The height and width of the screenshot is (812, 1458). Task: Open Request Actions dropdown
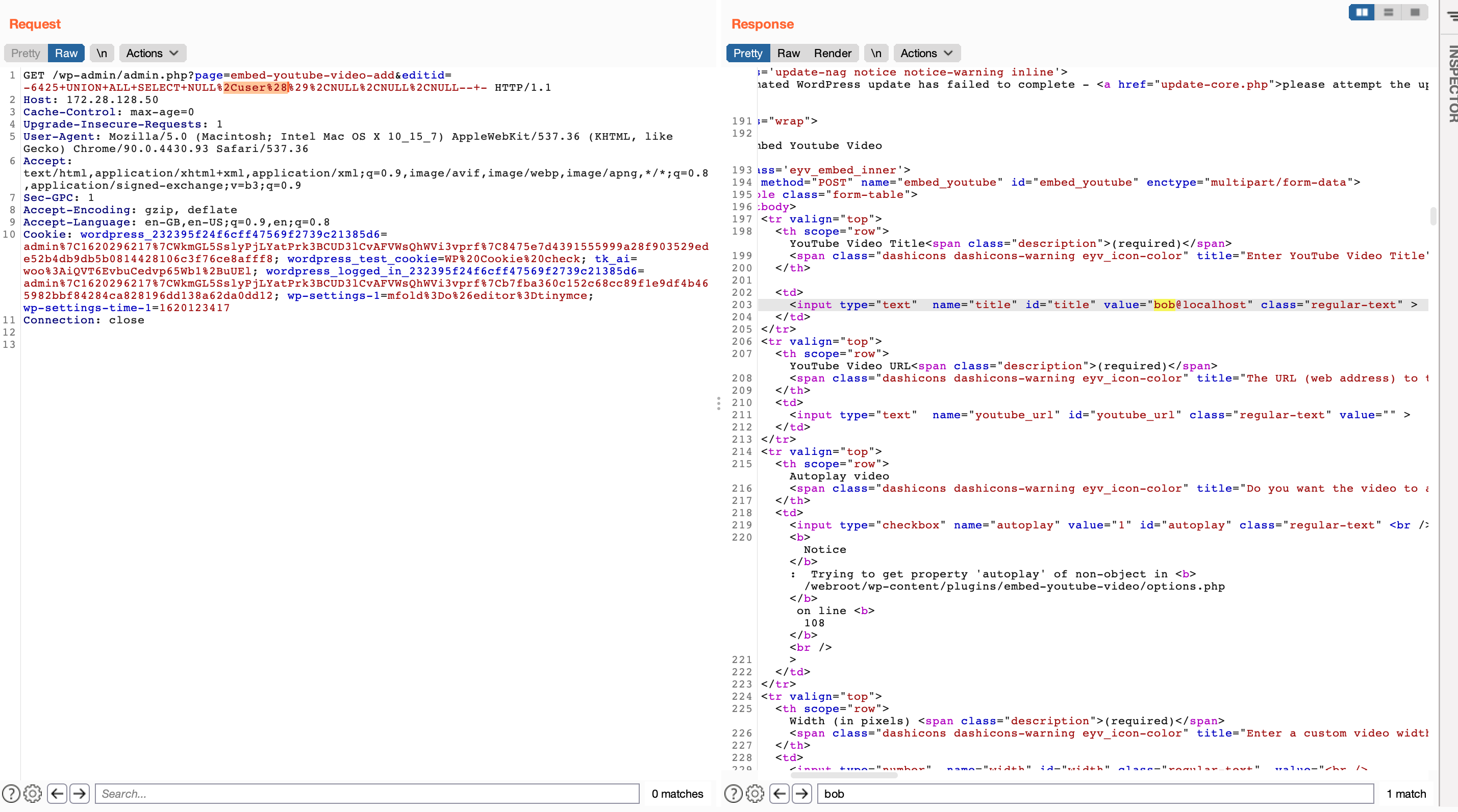tap(152, 53)
